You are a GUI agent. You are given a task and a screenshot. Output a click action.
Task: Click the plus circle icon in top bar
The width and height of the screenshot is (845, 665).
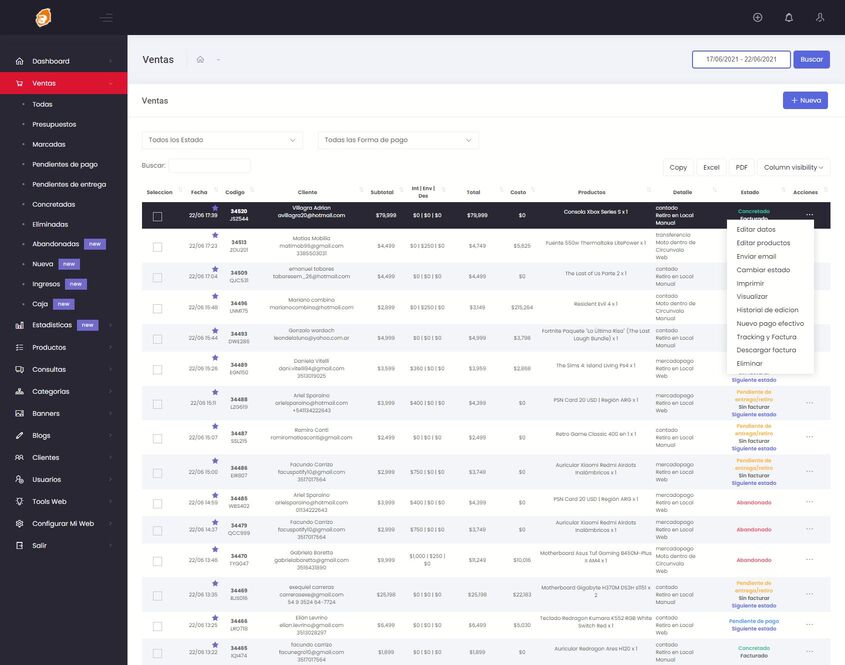click(x=757, y=17)
